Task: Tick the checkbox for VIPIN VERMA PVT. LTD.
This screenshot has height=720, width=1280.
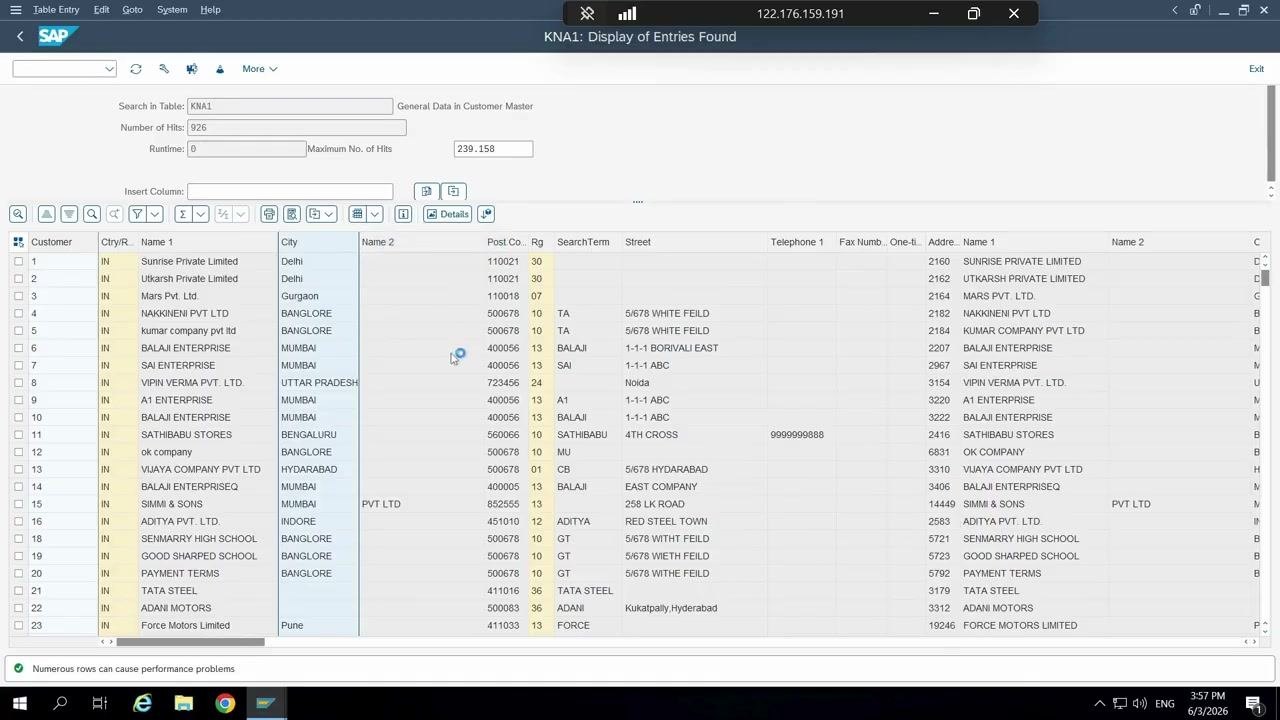Action: point(18,383)
